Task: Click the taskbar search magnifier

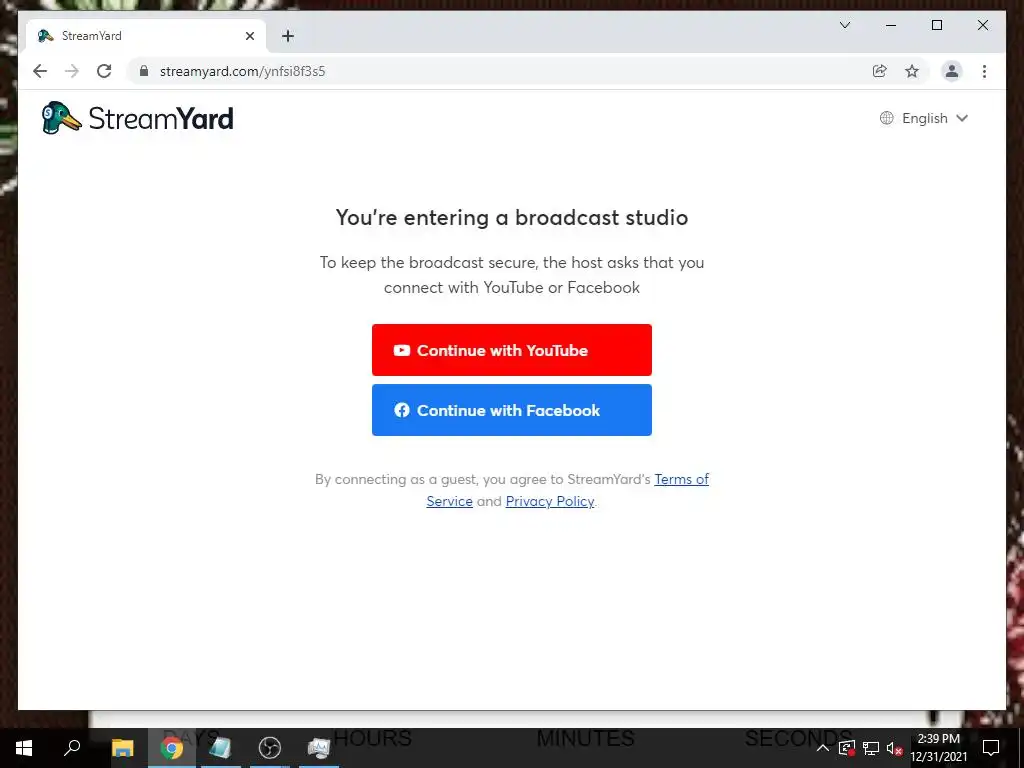Action: 72,748
